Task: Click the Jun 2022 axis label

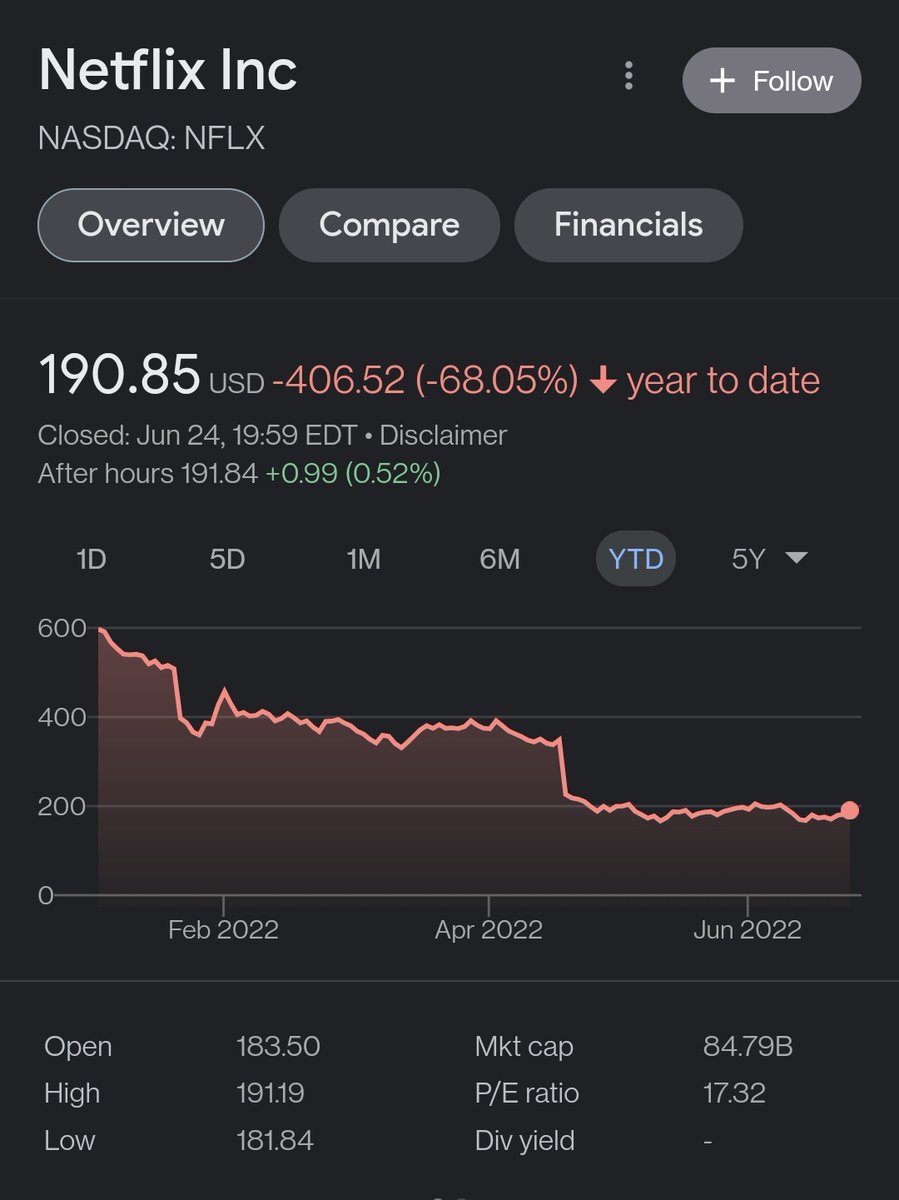Action: pos(747,930)
